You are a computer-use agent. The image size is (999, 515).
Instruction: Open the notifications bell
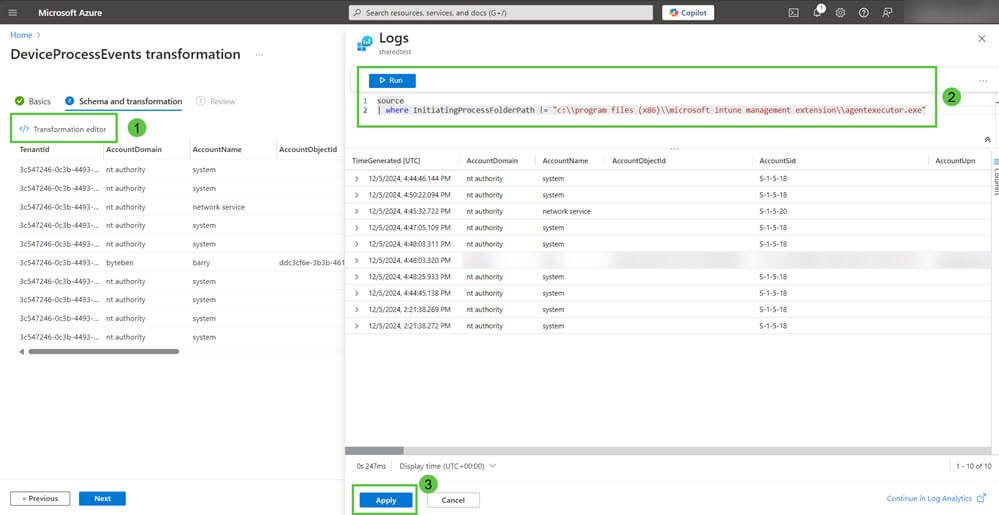point(817,13)
